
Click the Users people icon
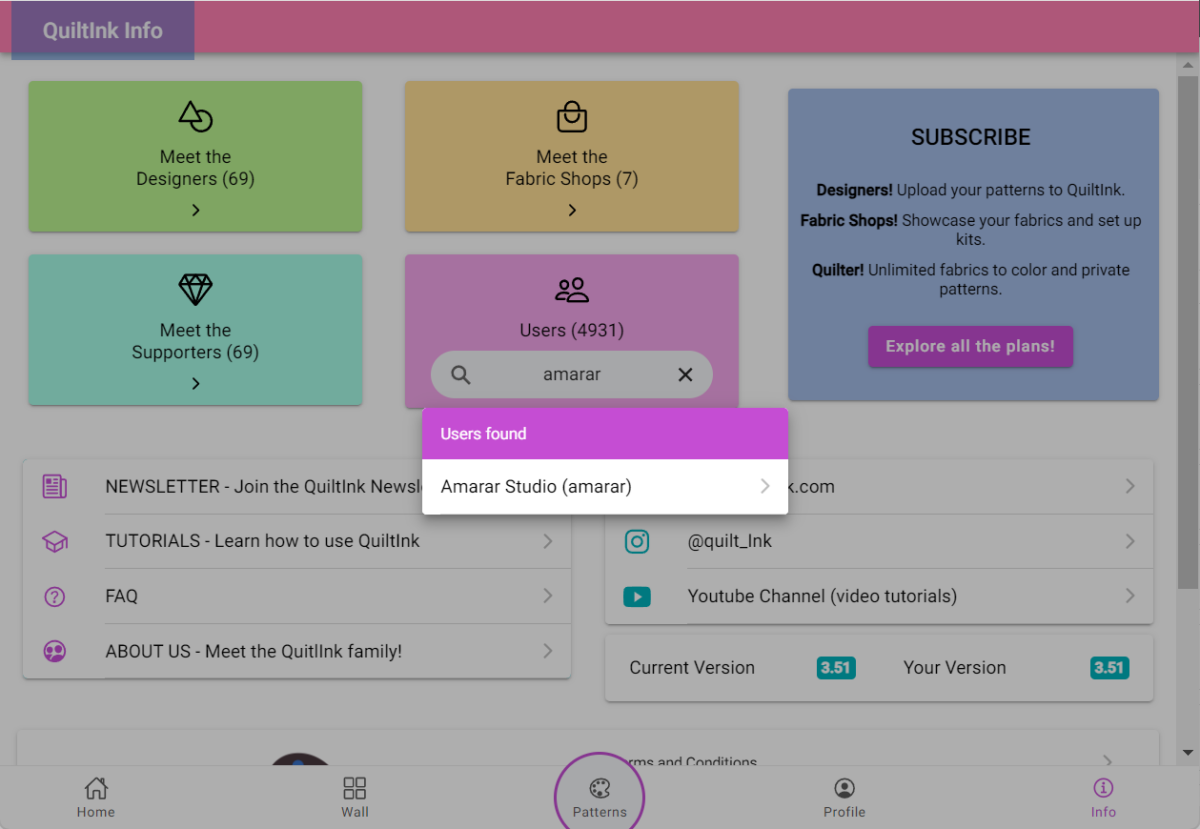[571, 290]
